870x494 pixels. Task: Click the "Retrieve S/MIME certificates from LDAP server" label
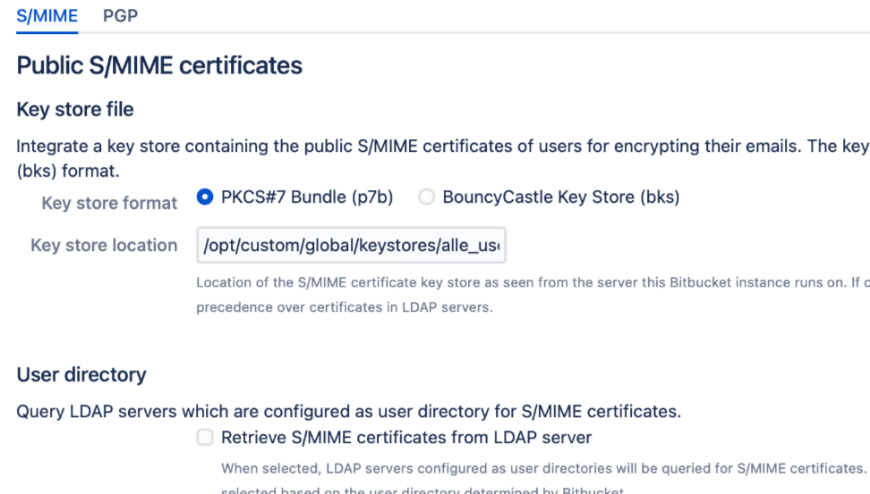click(x=406, y=437)
